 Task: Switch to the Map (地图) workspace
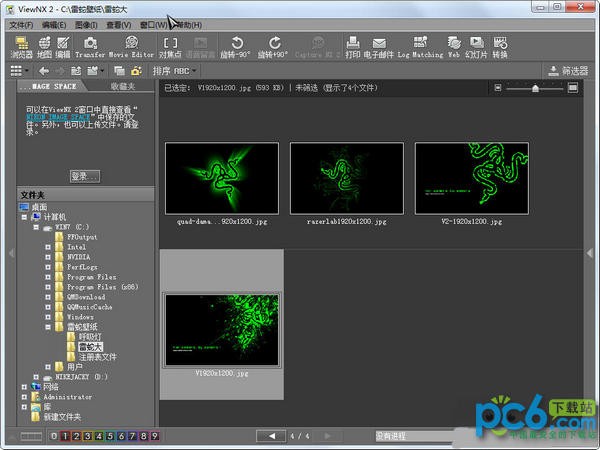click(44, 47)
